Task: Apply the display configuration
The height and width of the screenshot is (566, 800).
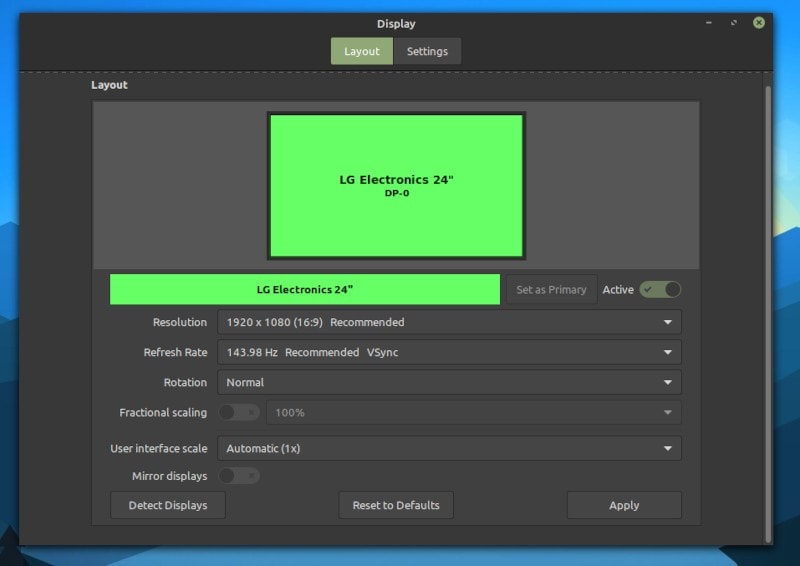Action: pos(624,505)
